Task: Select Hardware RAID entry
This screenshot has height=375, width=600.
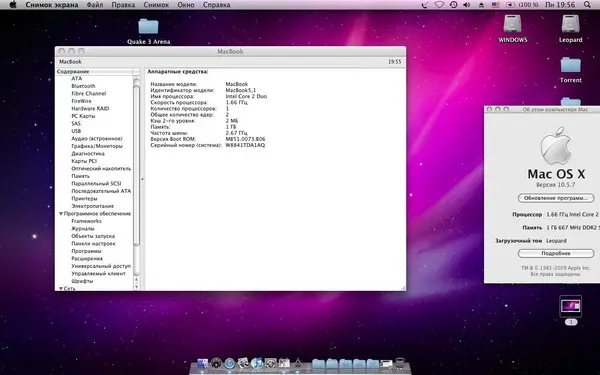Action: (x=90, y=108)
